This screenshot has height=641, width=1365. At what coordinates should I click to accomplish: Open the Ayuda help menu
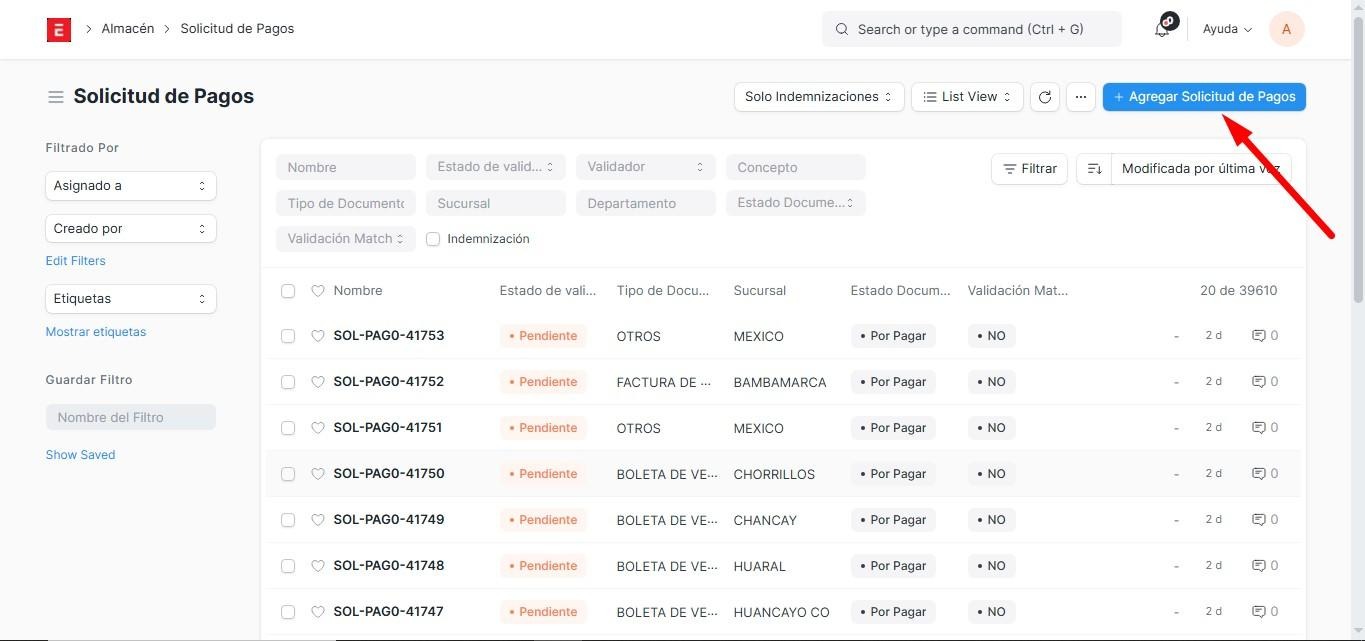click(x=1227, y=29)
